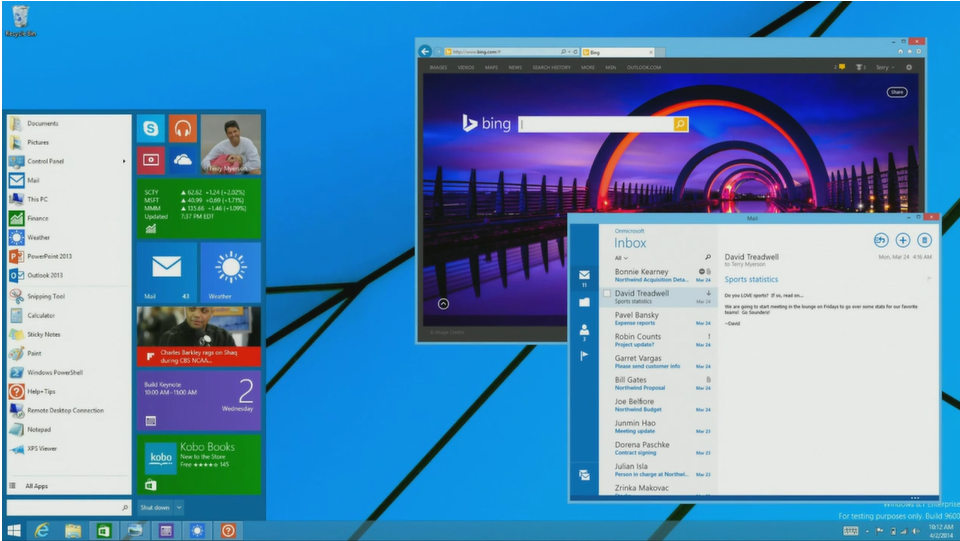
Task: Open SEARCH HISTORY on Bing
Action: click(551, 67)
